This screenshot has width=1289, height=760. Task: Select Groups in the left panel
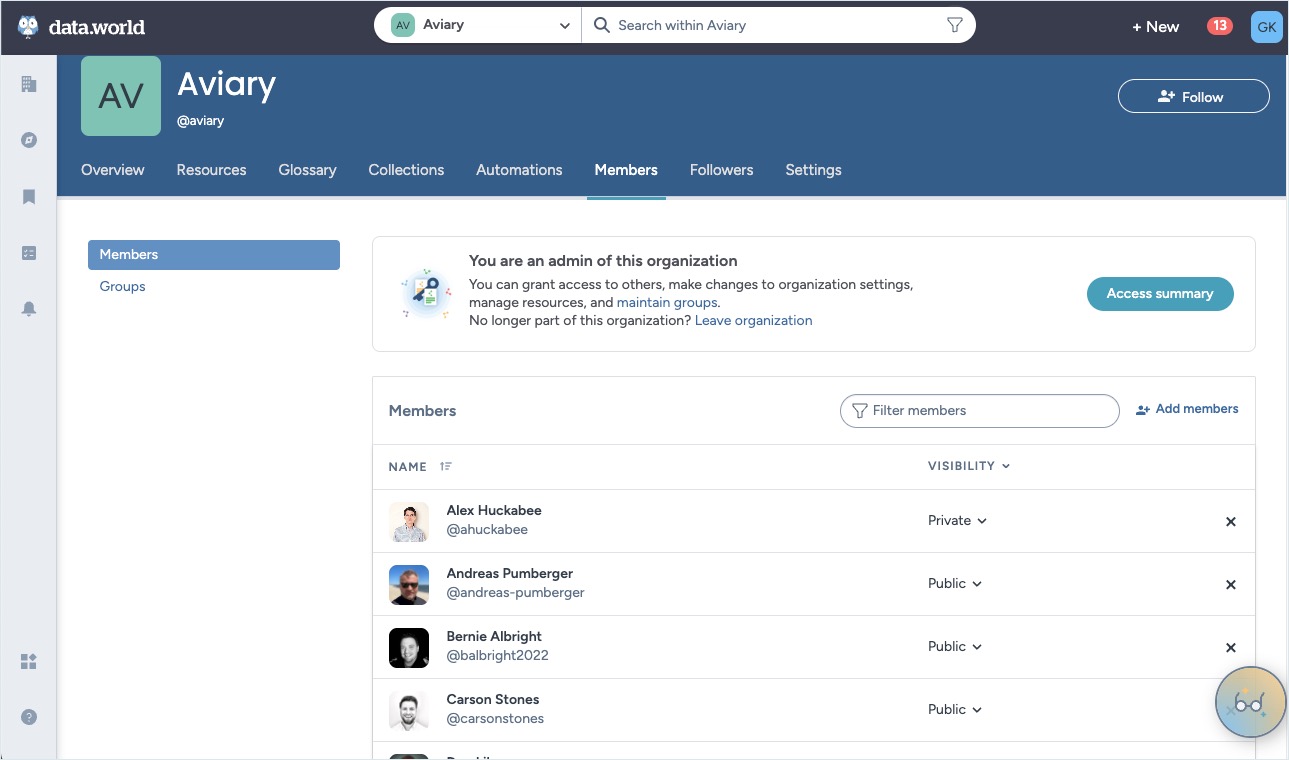pyautogui.click(x=122, y=286)
